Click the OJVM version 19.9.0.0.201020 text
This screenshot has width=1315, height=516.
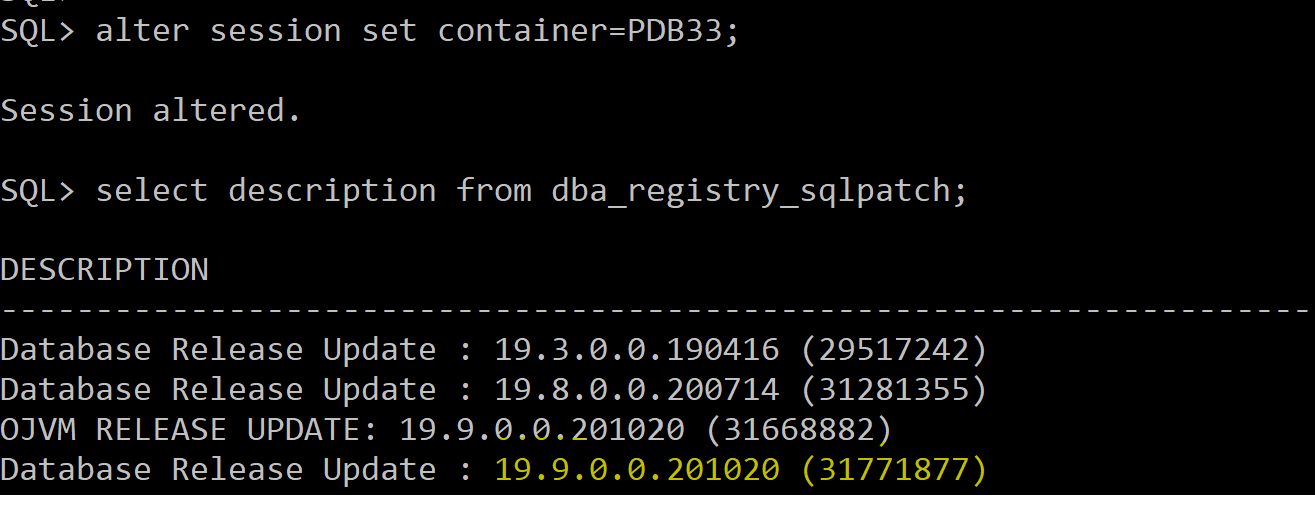pyautogui.click(x=541, y=430)
